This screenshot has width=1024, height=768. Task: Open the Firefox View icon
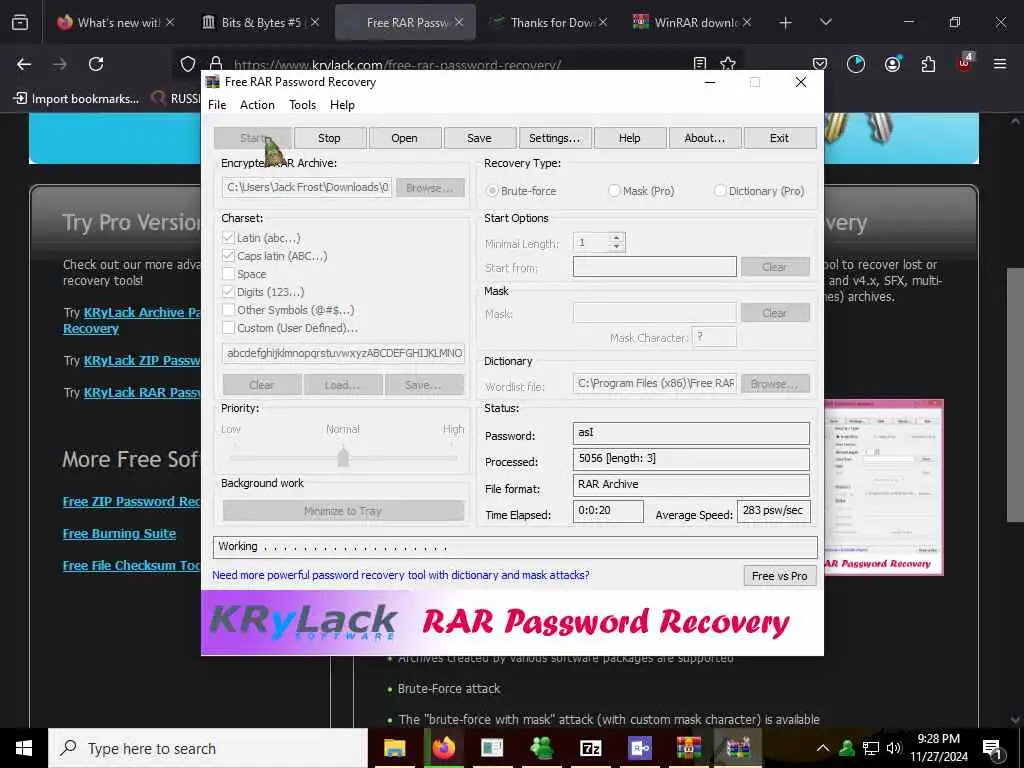coord(20,23)
